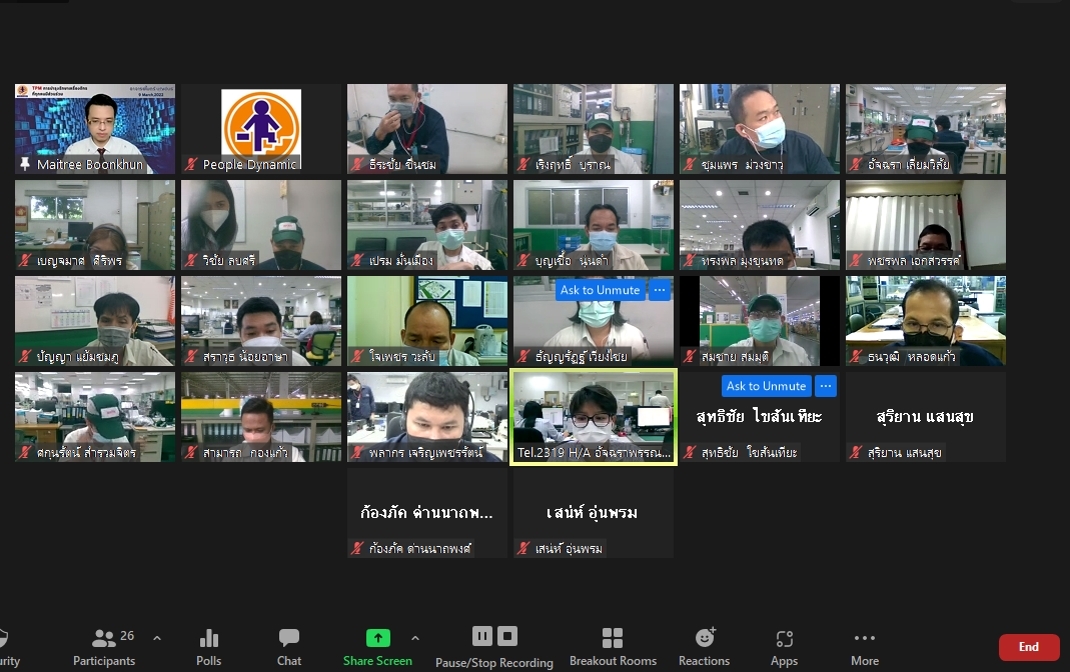Open Breakout Rooms

click(x=612, y=646)
